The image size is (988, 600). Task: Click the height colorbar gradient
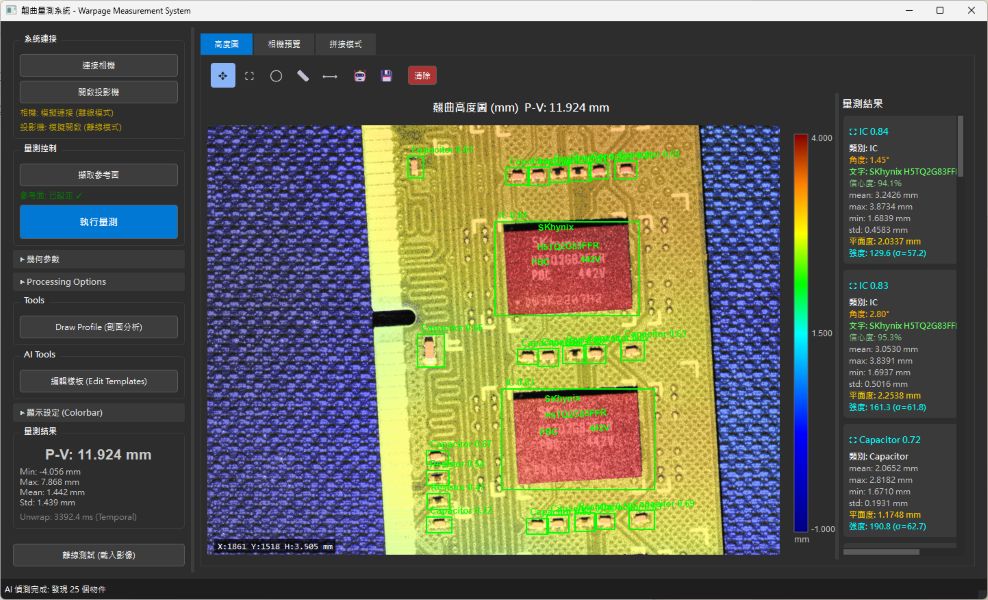coord(800,333)
